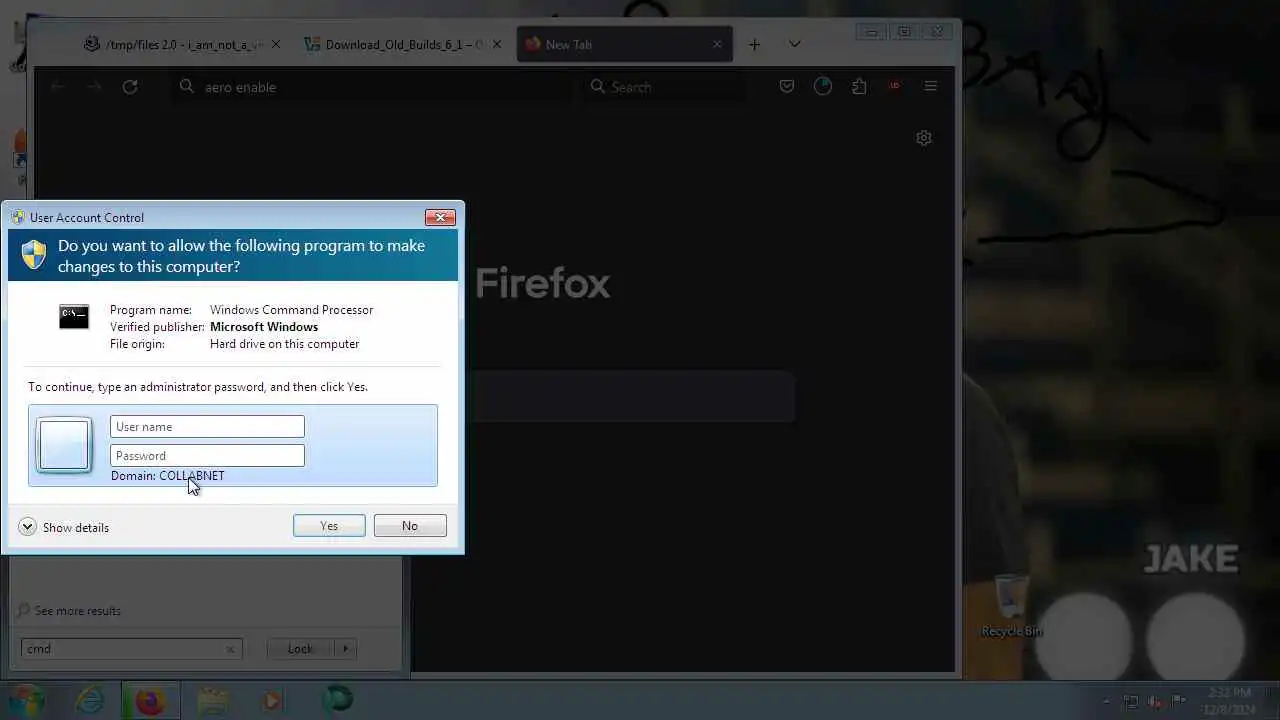The width and height of the screenshot is (1280, 720).
Task: Click the Lock button in Start menu
Action: click(x=300, y=649)
